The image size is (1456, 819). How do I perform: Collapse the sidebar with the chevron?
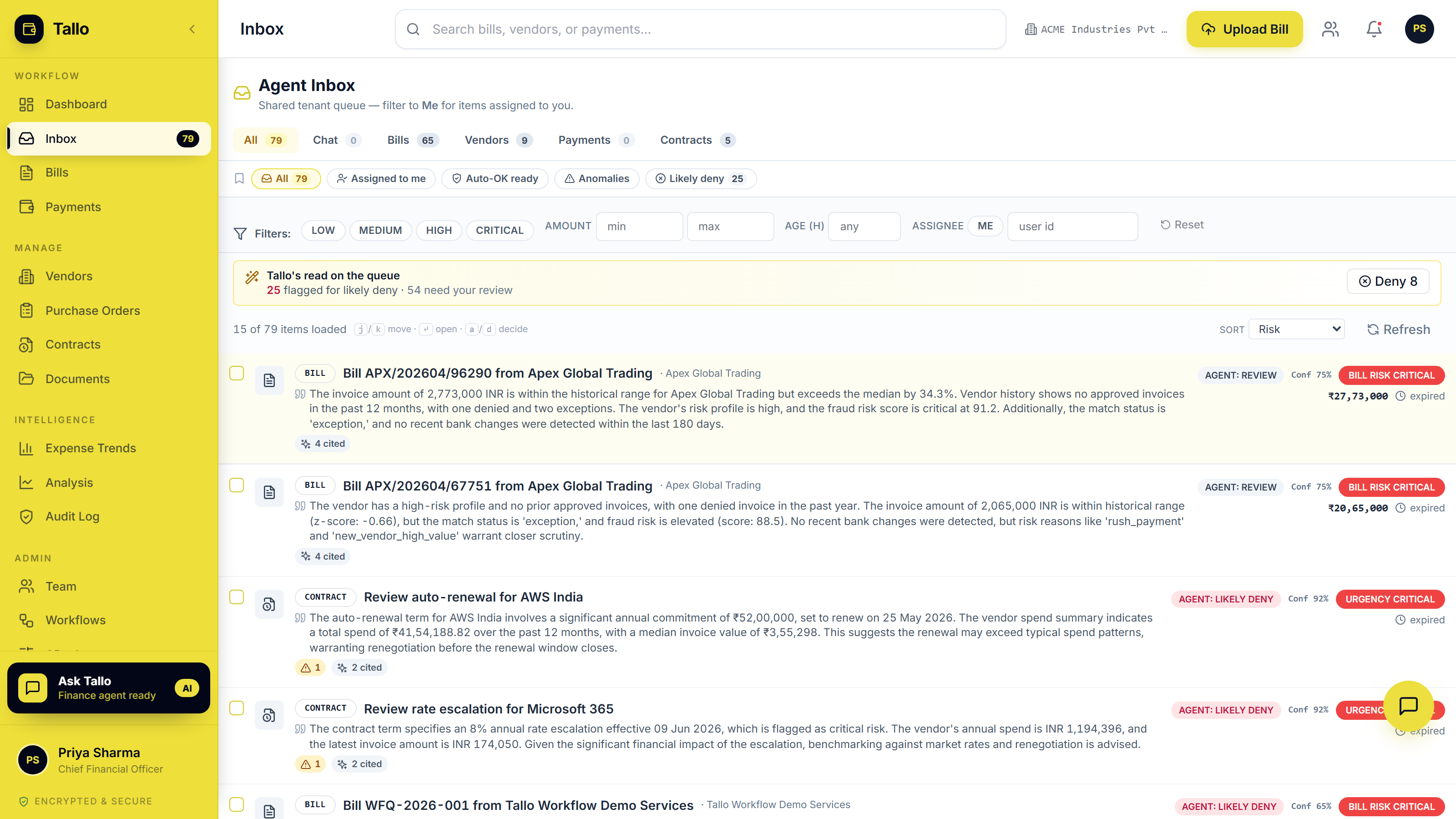[x=192, y=29]
